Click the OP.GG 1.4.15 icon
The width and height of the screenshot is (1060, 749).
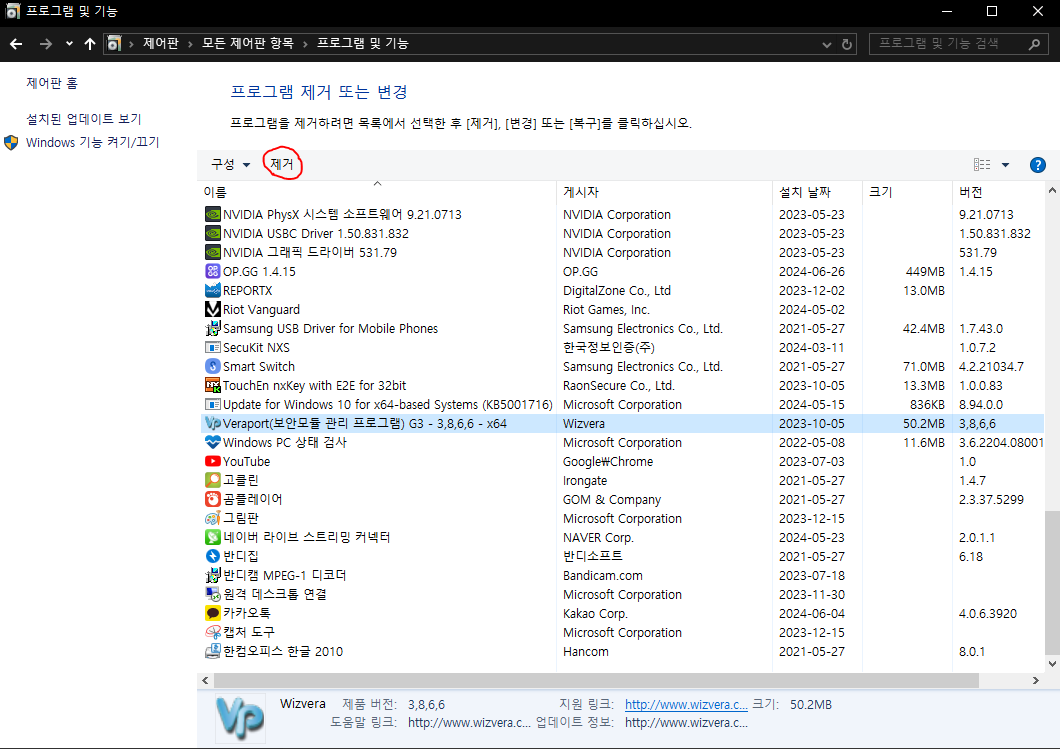click(x=212, y=271)
